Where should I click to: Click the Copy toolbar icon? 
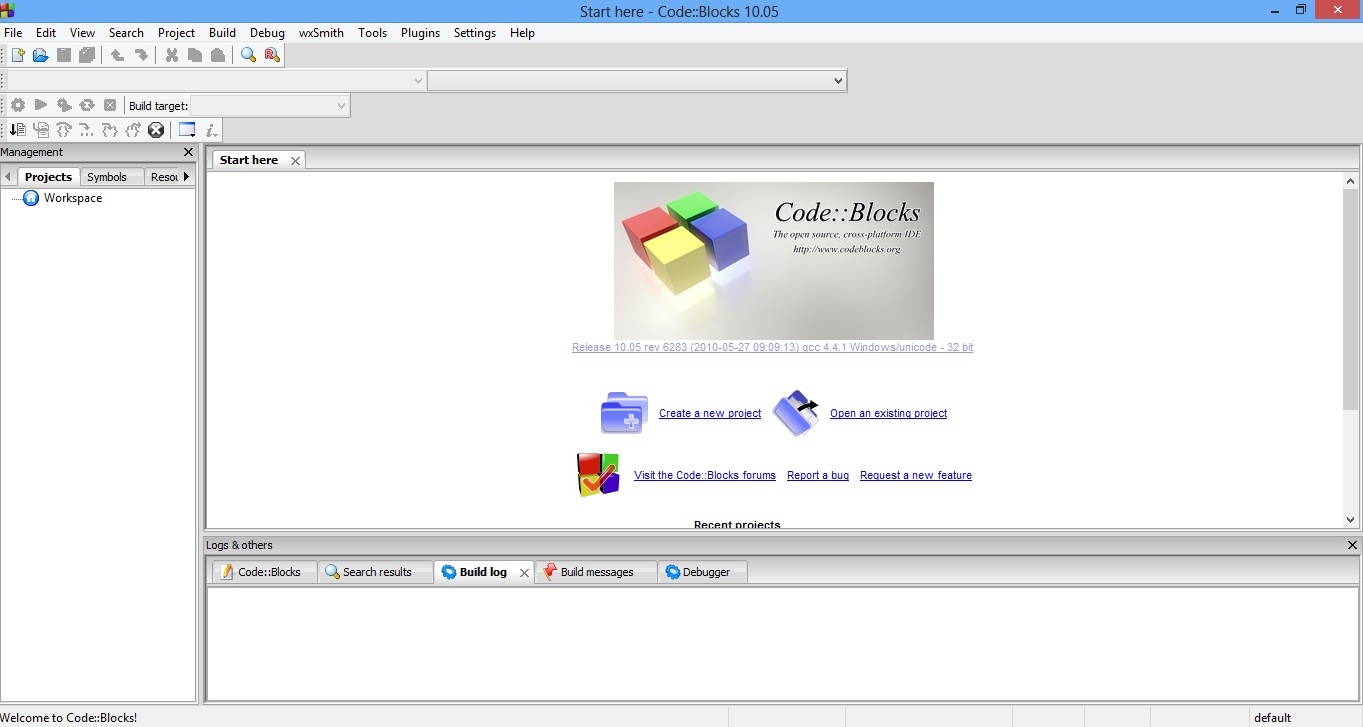coord(194,55)
